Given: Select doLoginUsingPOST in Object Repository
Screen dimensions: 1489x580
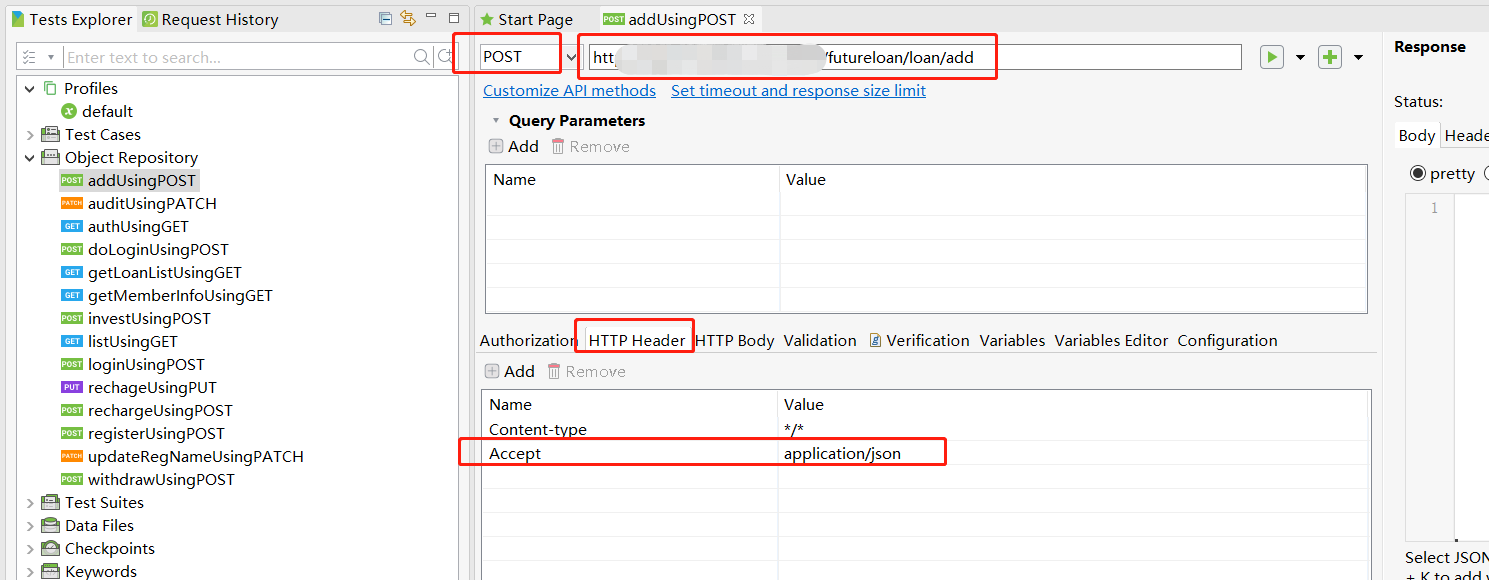Looking at the screenshot, I should (x=158, y=250).
